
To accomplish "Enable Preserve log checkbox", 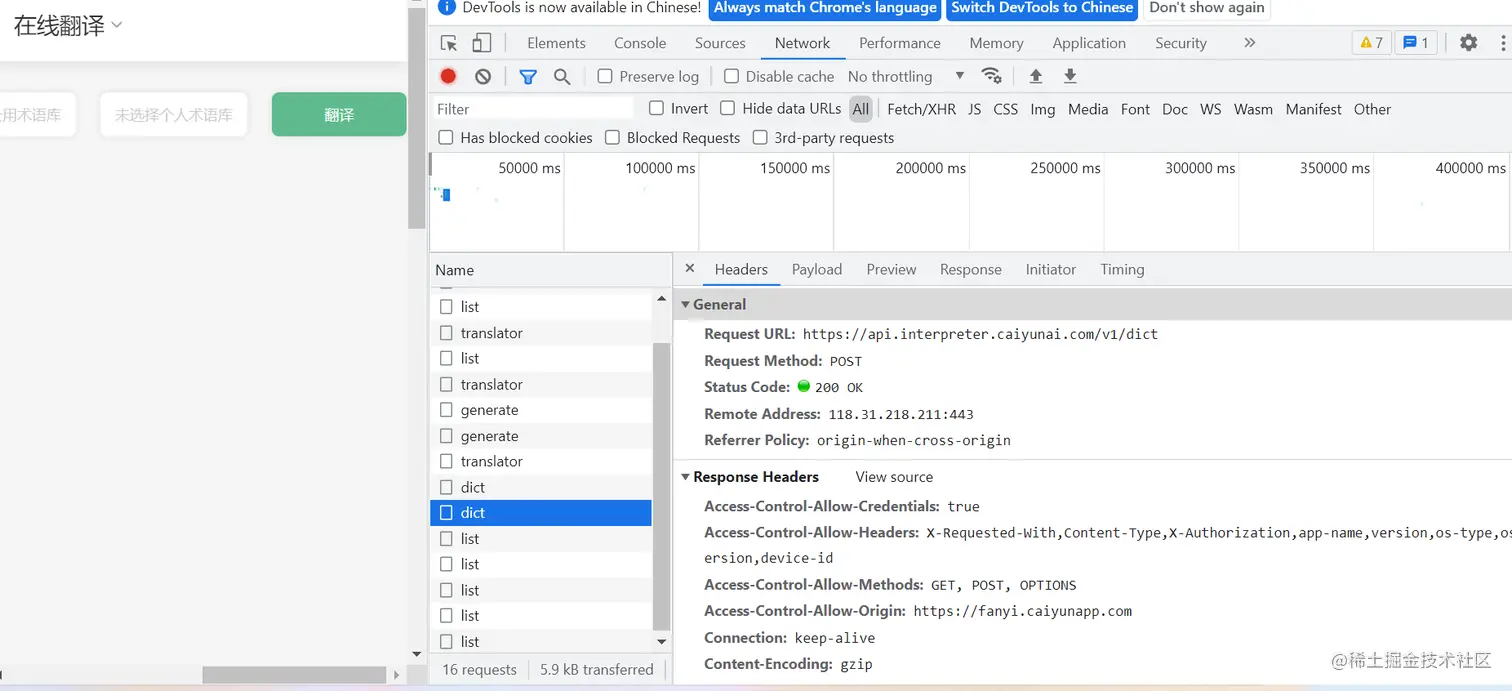I will click(605, 76).
